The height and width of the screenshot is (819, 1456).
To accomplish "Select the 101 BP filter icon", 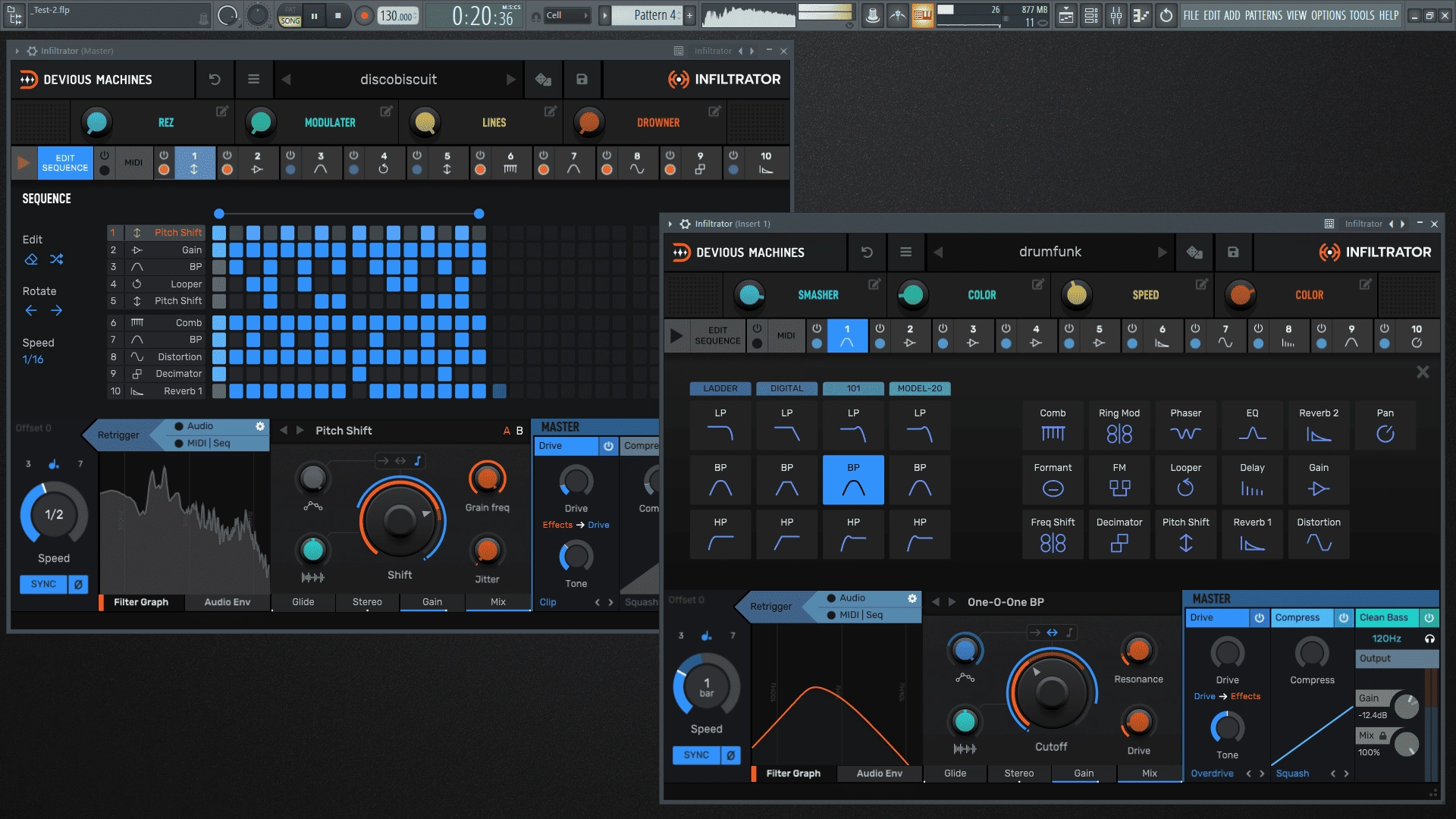I will tap(853, 480).
